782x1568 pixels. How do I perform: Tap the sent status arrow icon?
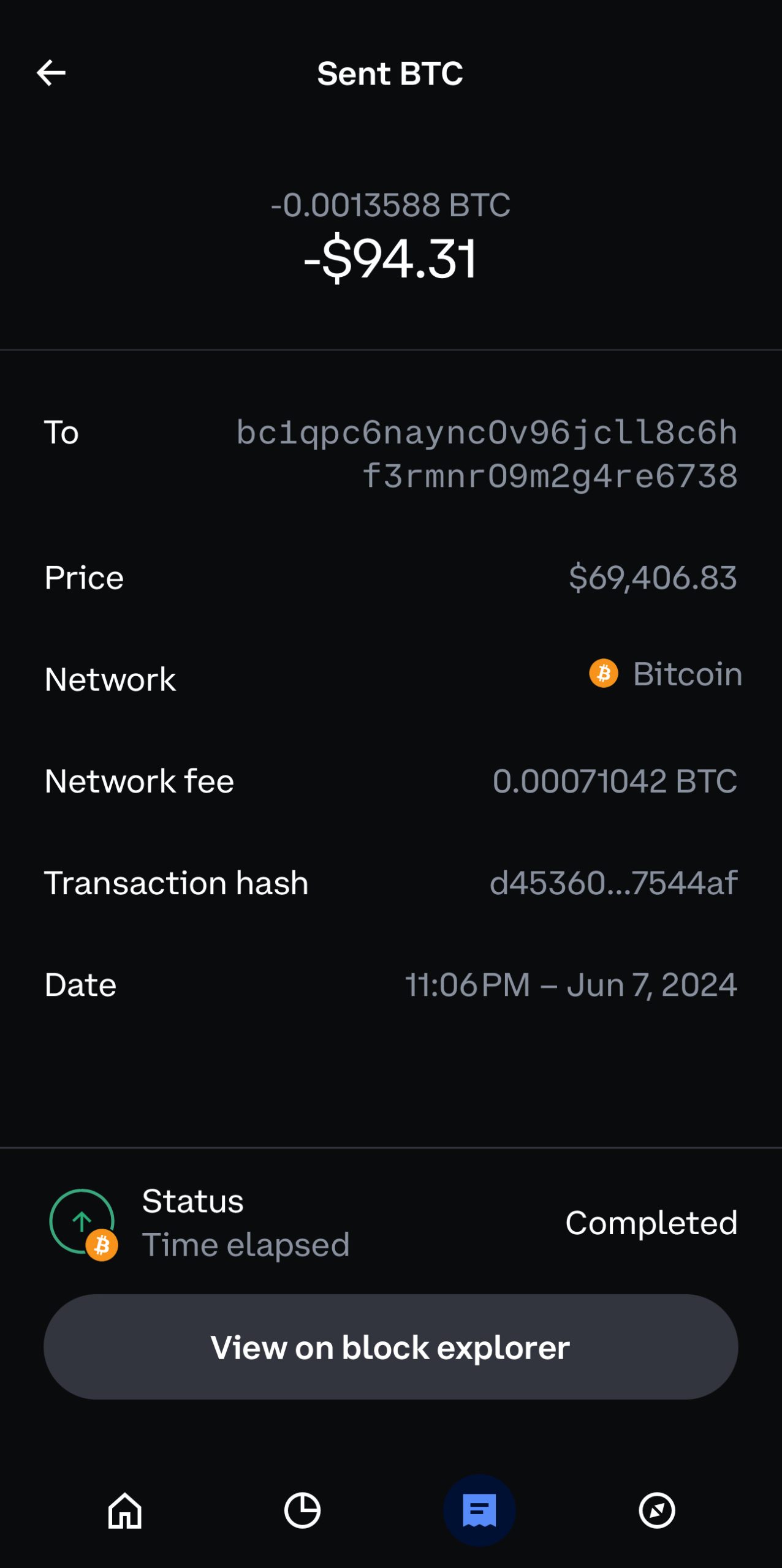pyautogui.click(x=82, y=1221)
